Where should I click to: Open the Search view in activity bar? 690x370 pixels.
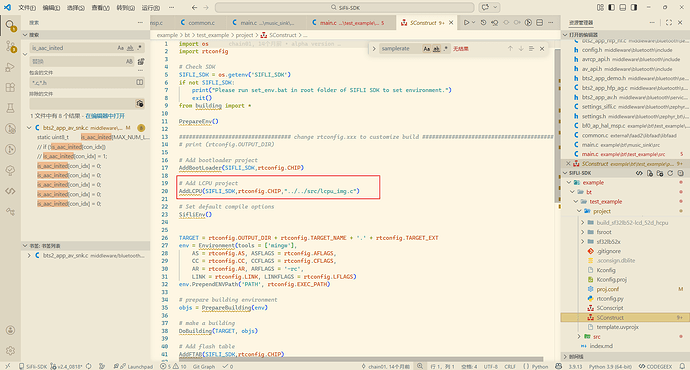(10, 26)
